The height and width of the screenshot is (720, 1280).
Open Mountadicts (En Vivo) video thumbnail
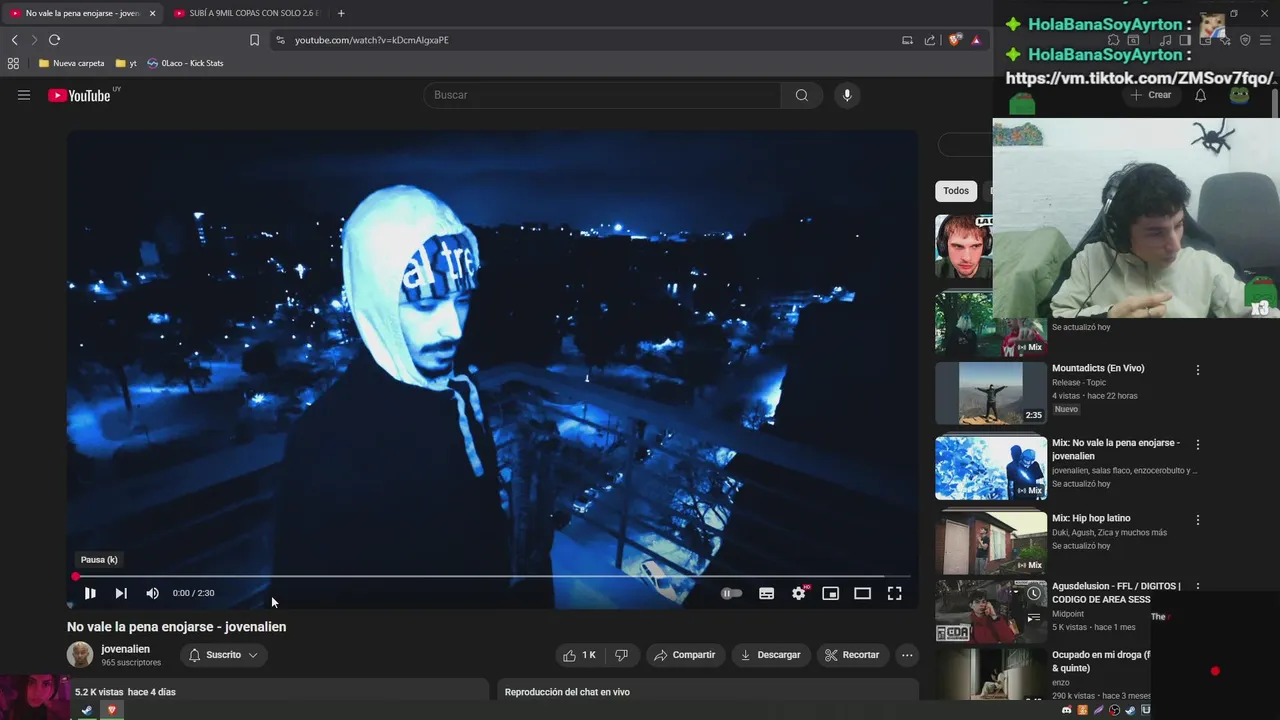(991, 393)
